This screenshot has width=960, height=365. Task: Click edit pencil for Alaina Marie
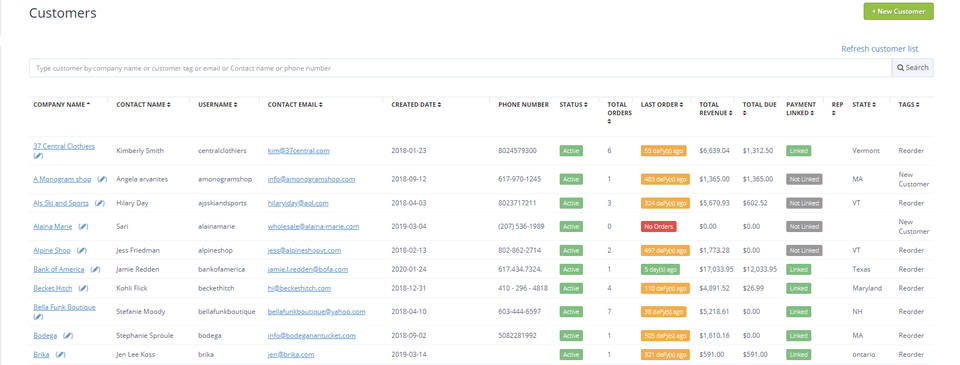tap(84, 227)
